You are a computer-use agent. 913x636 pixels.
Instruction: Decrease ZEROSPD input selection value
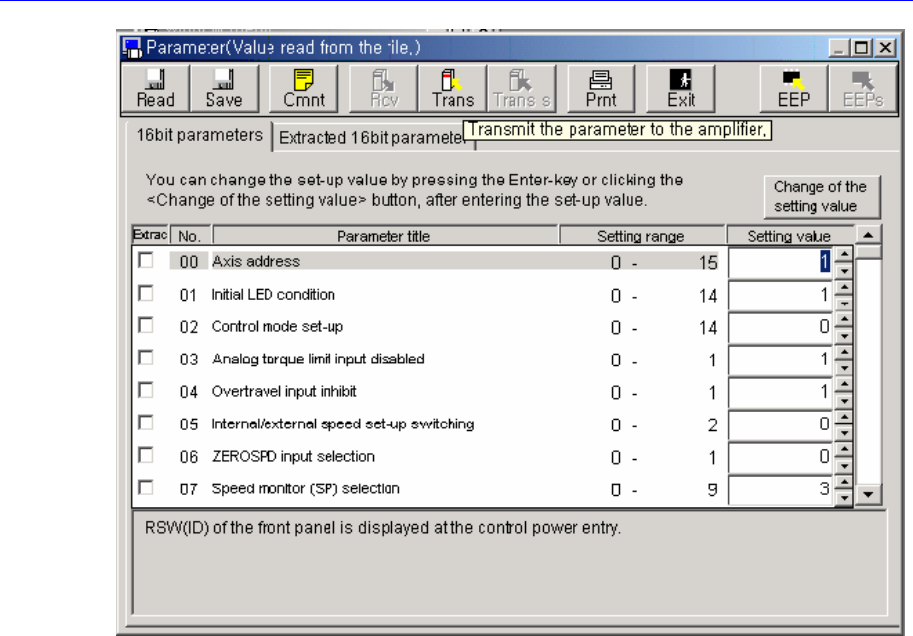843,466
